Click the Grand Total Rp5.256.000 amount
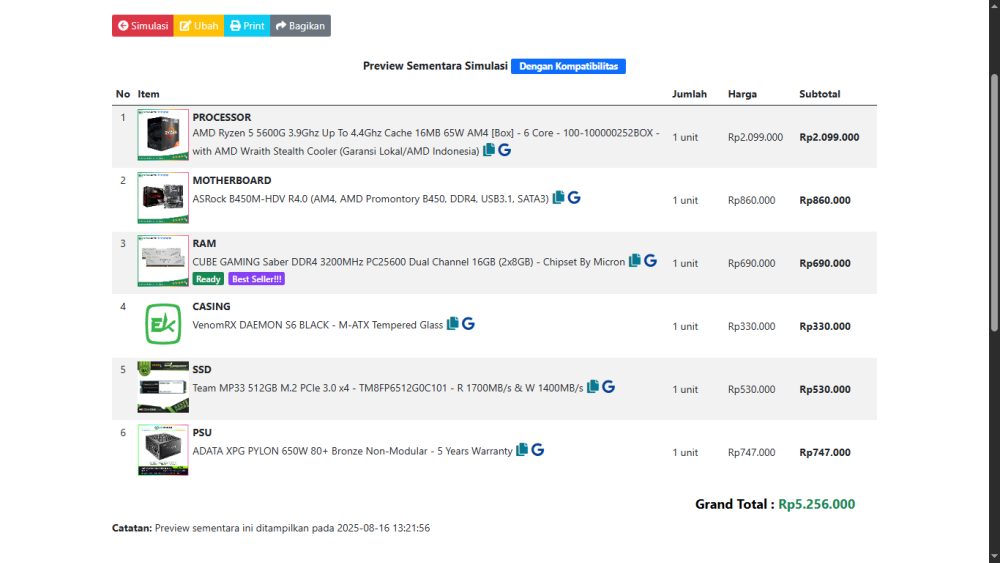Screen dimensions: 1000x563 coord(816,504)
